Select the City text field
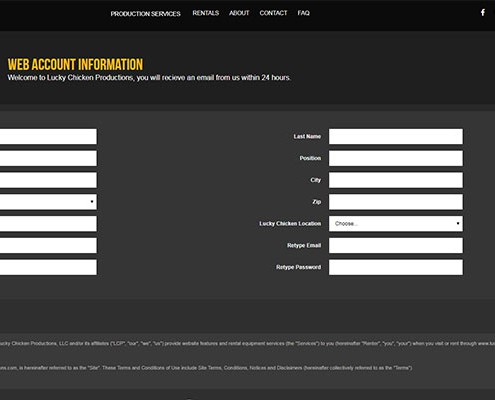Viewport: 495px width, 400px height. (x=396, y=180)
